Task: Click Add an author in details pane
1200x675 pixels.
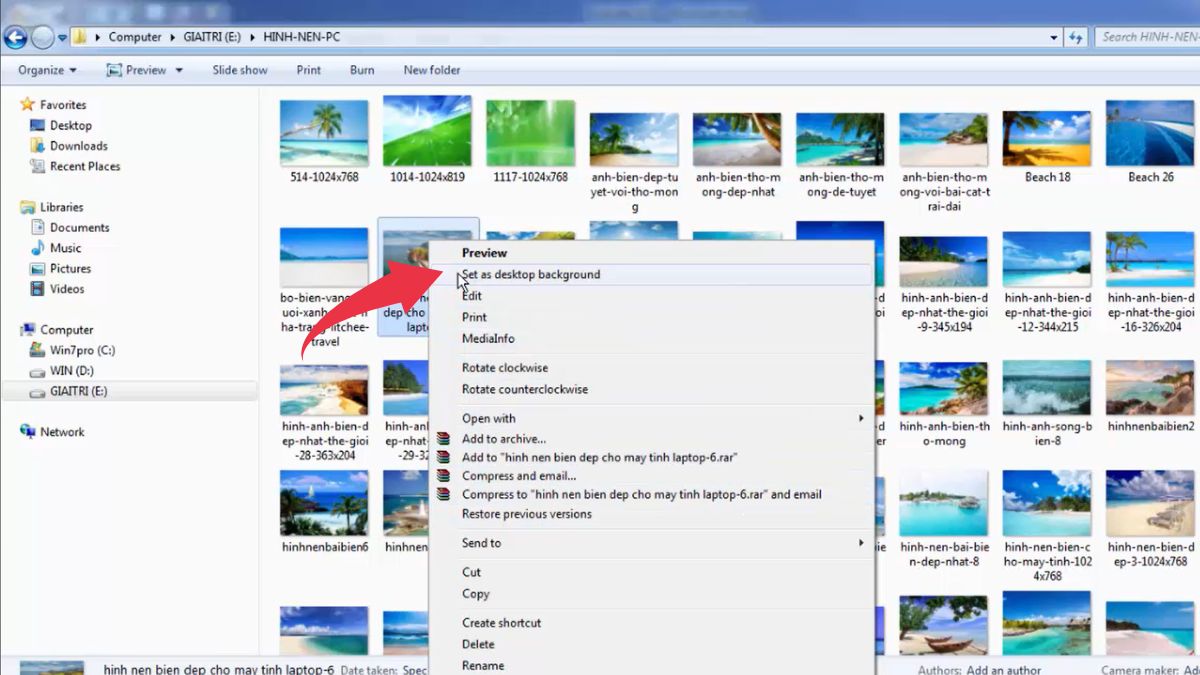Action: (1005, 670)
